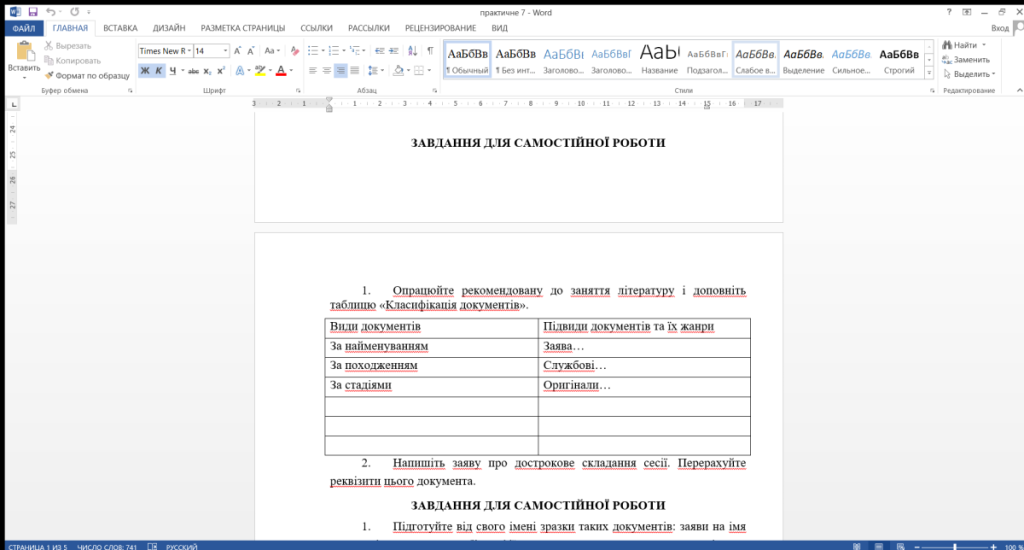Viewport: 1024px width, 550px height.
Task: Select the Название style thumbnail
Action: tap(659, 59)
